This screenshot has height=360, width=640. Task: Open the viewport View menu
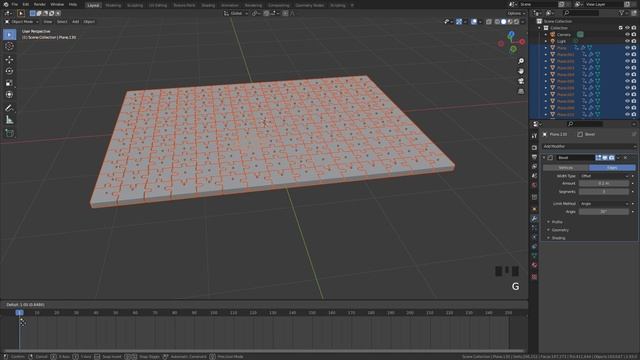pos(48,22)
